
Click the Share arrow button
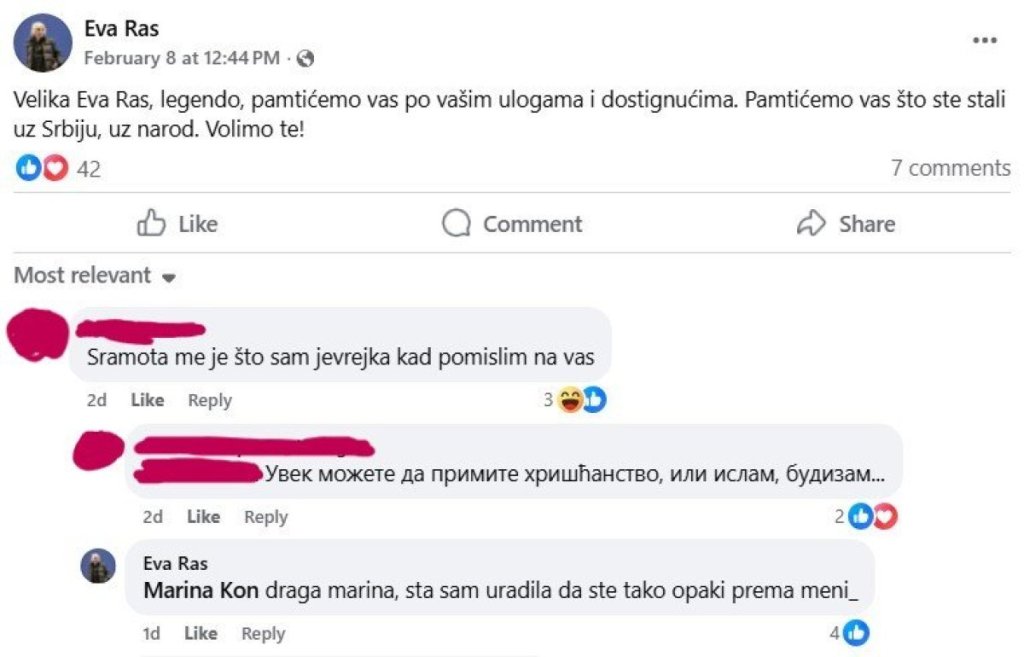pos(846,224)
